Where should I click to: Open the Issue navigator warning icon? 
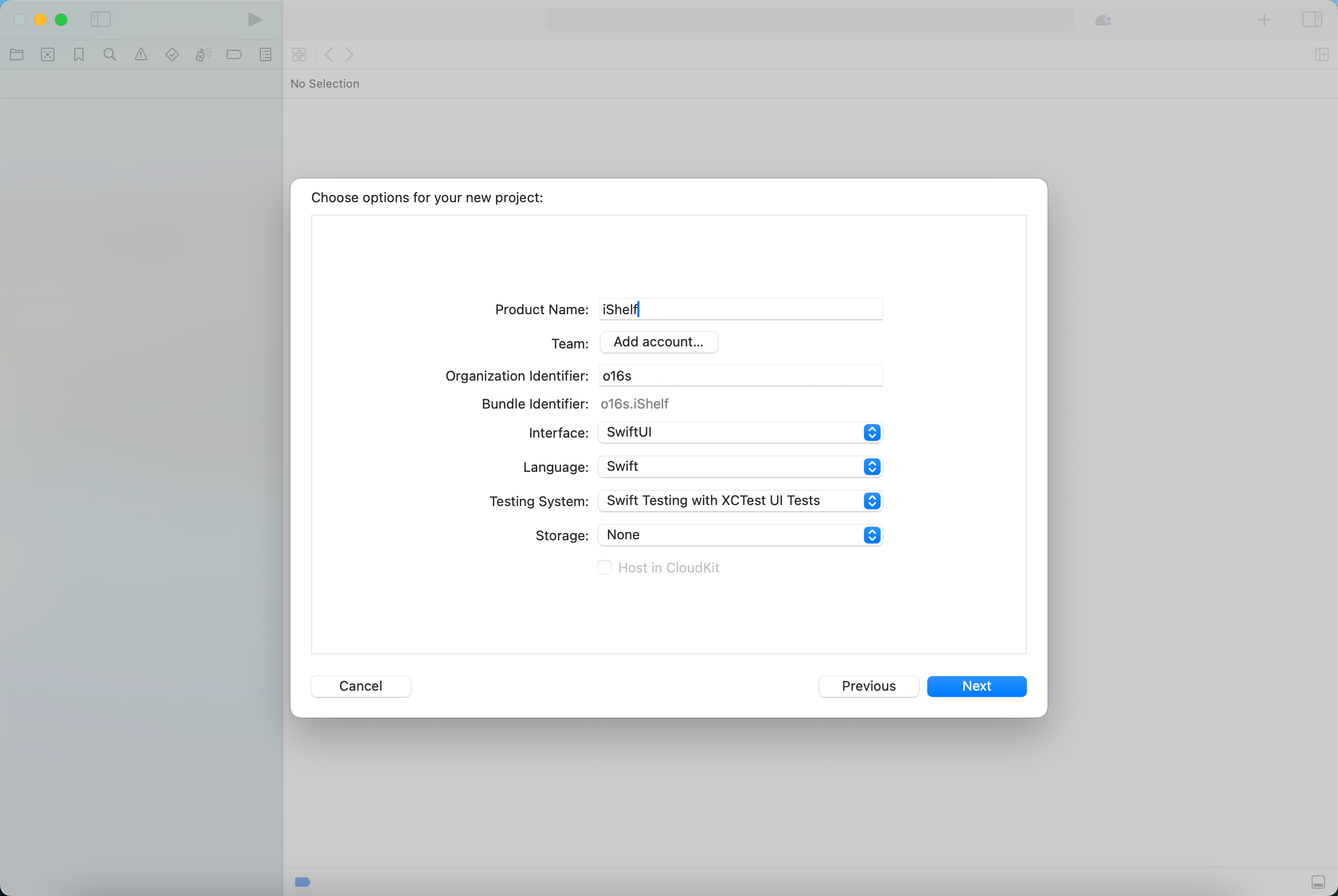141,55
